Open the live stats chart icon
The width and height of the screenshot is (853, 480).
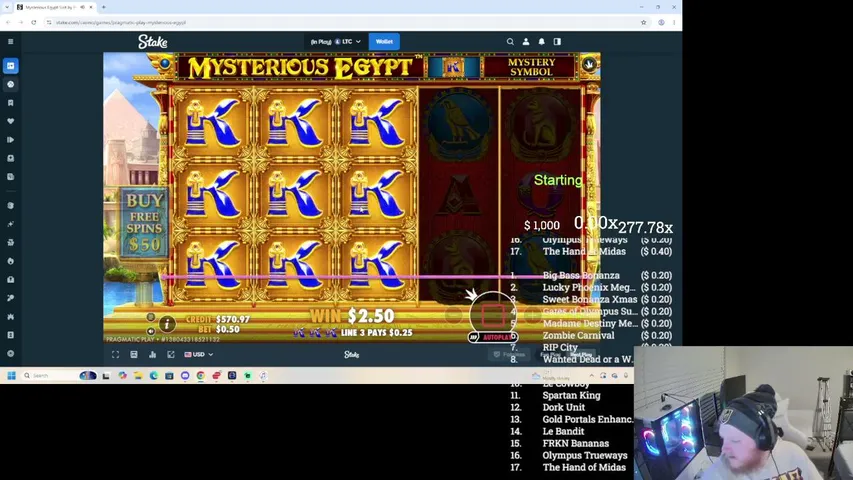click(x=152, y=354)
